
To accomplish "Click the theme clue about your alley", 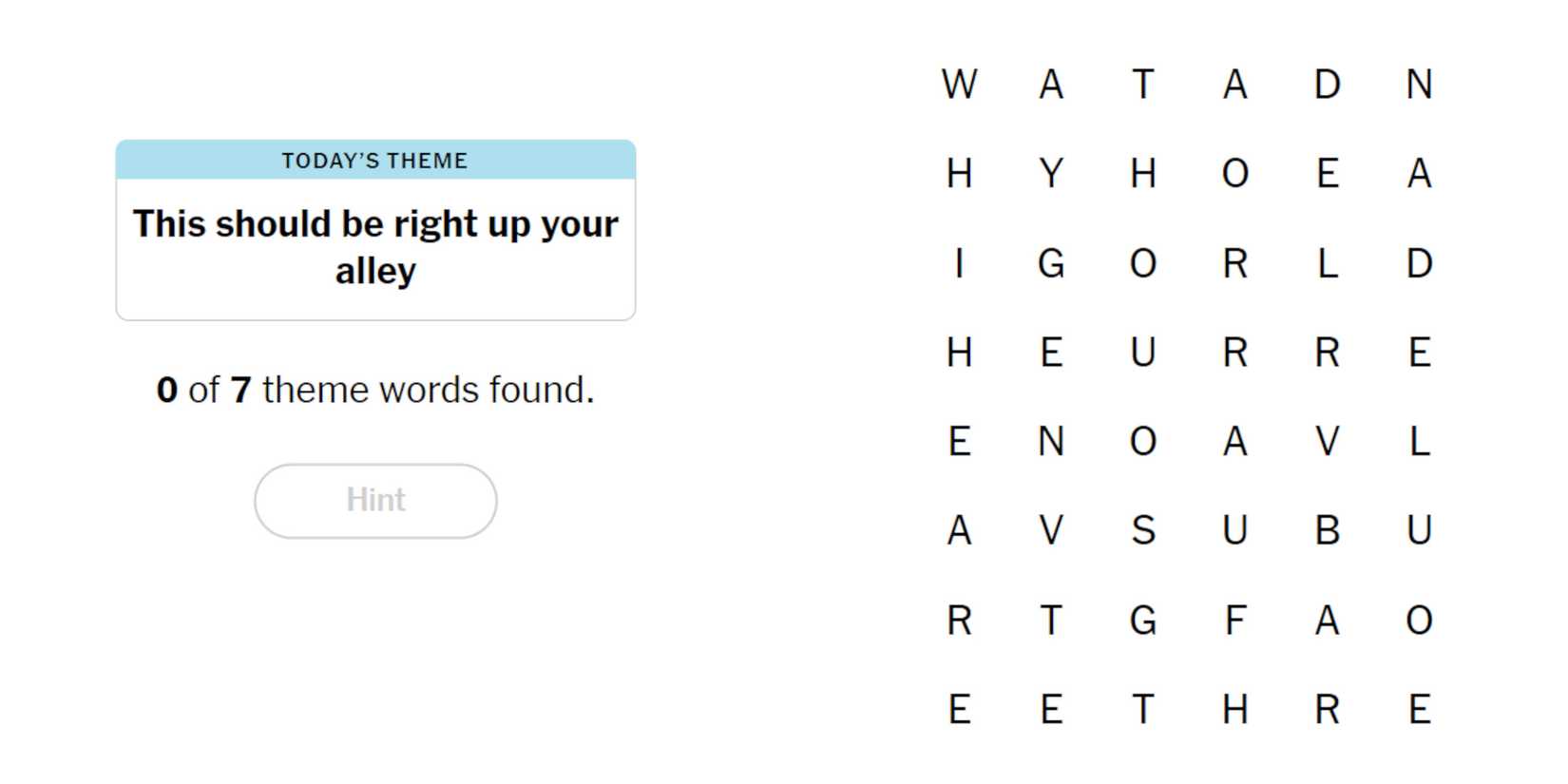I will pyautogui.click(x=375, y=247).
